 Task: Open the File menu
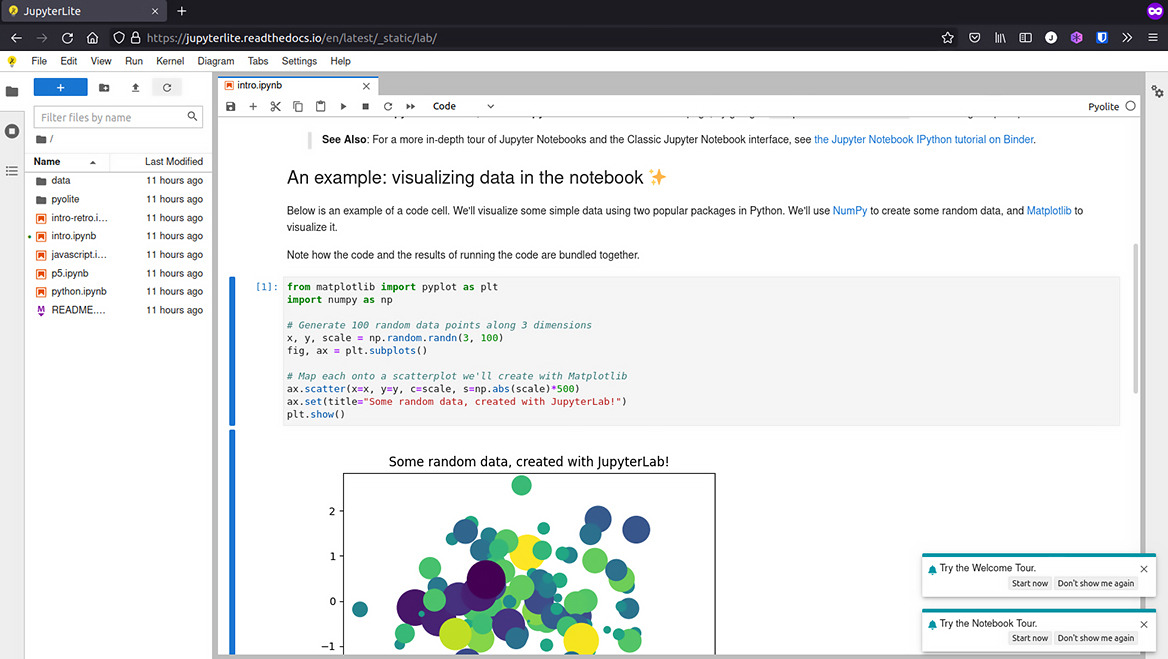39,61
